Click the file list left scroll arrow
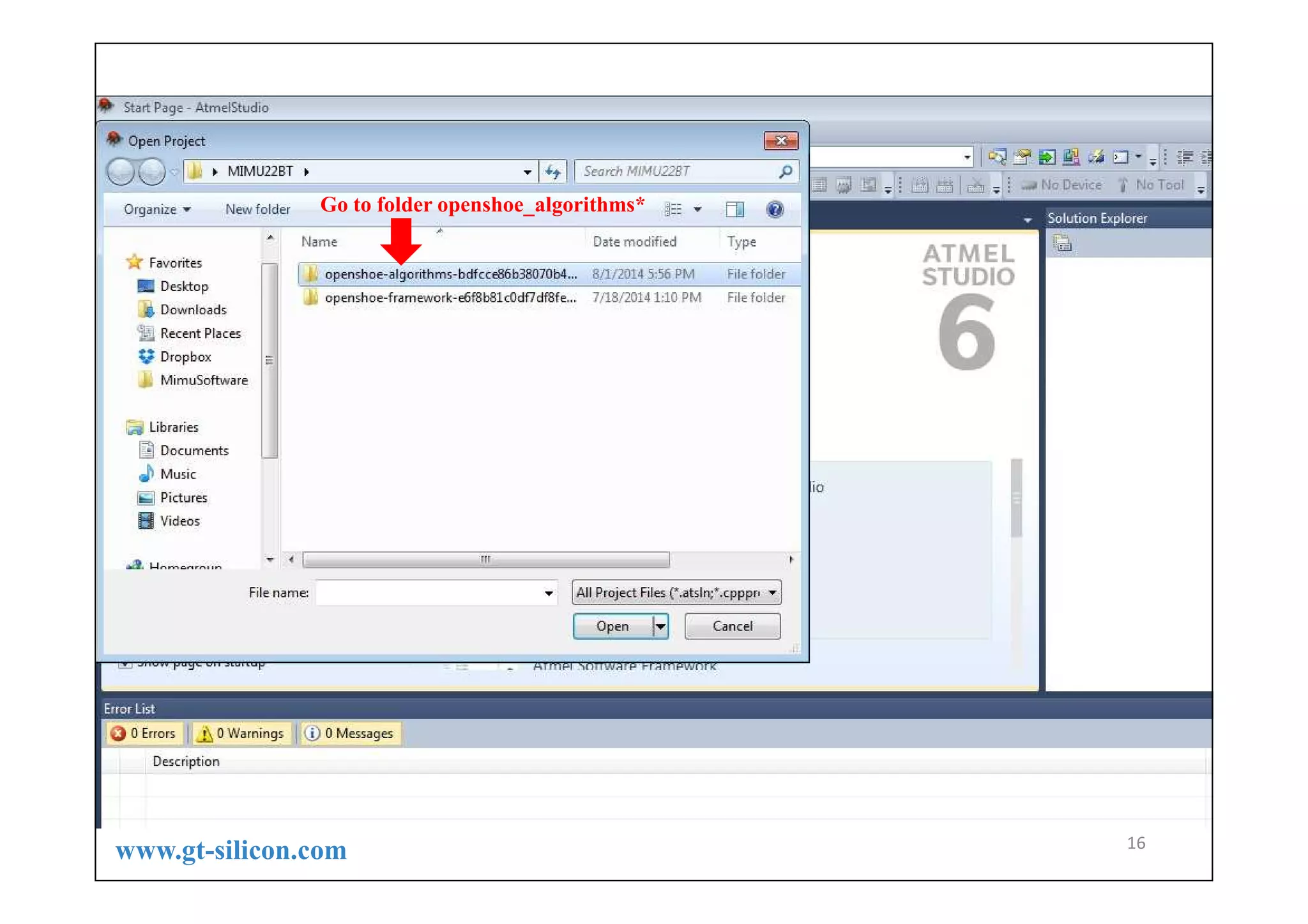This screenshot has width=1308, height=924. (291, 559)
